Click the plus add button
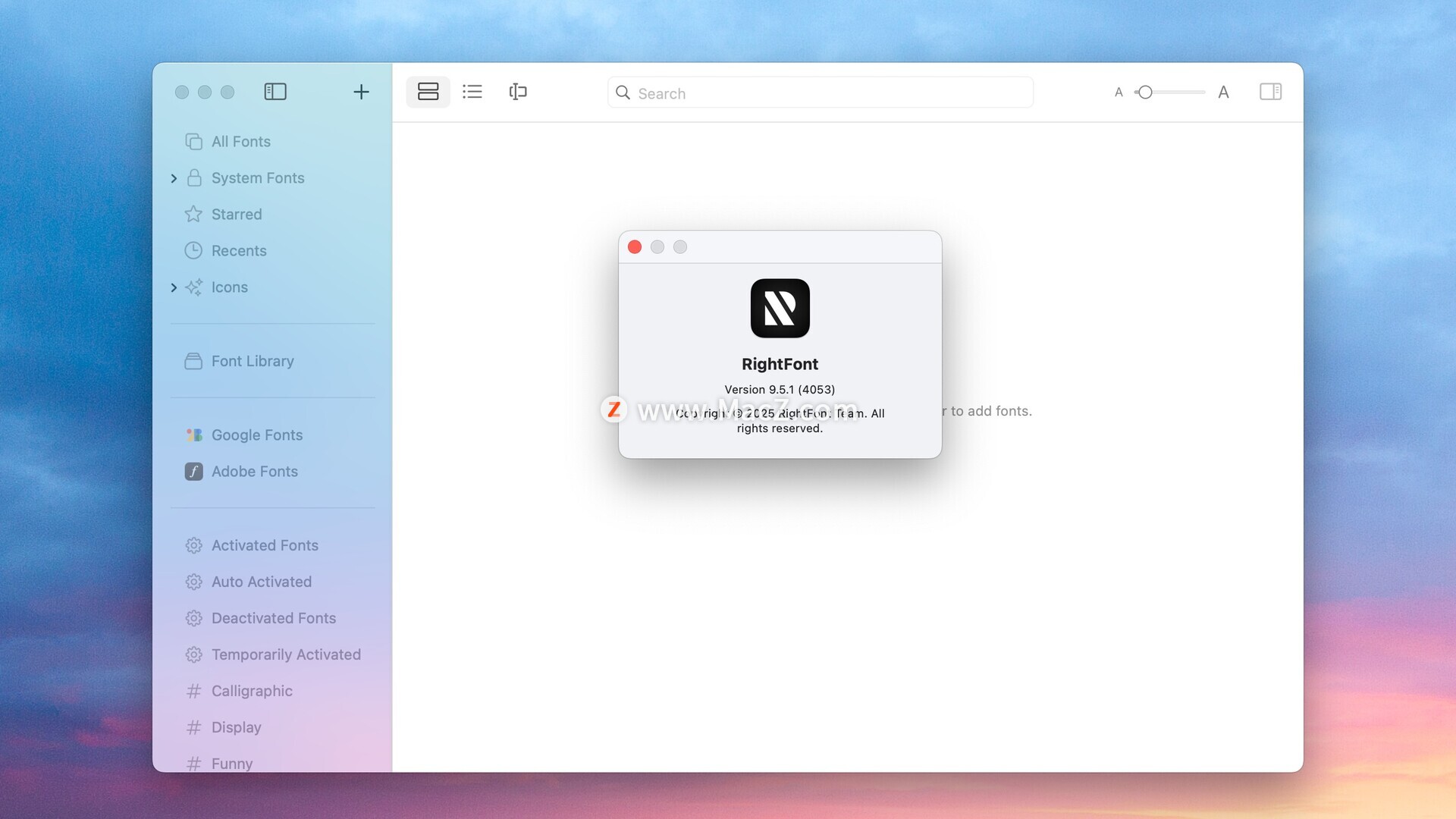Image resolution: width=1456 pixels, height=819 pixels. pos(361,92)
